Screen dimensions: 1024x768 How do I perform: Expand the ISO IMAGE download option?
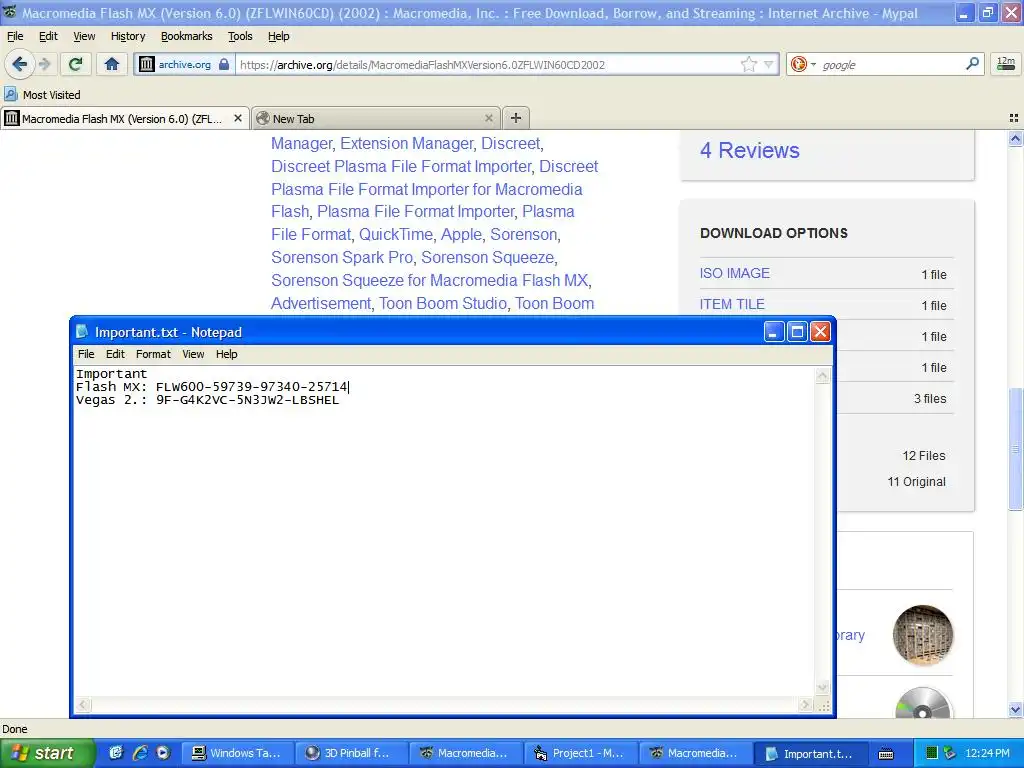[735, 273]
